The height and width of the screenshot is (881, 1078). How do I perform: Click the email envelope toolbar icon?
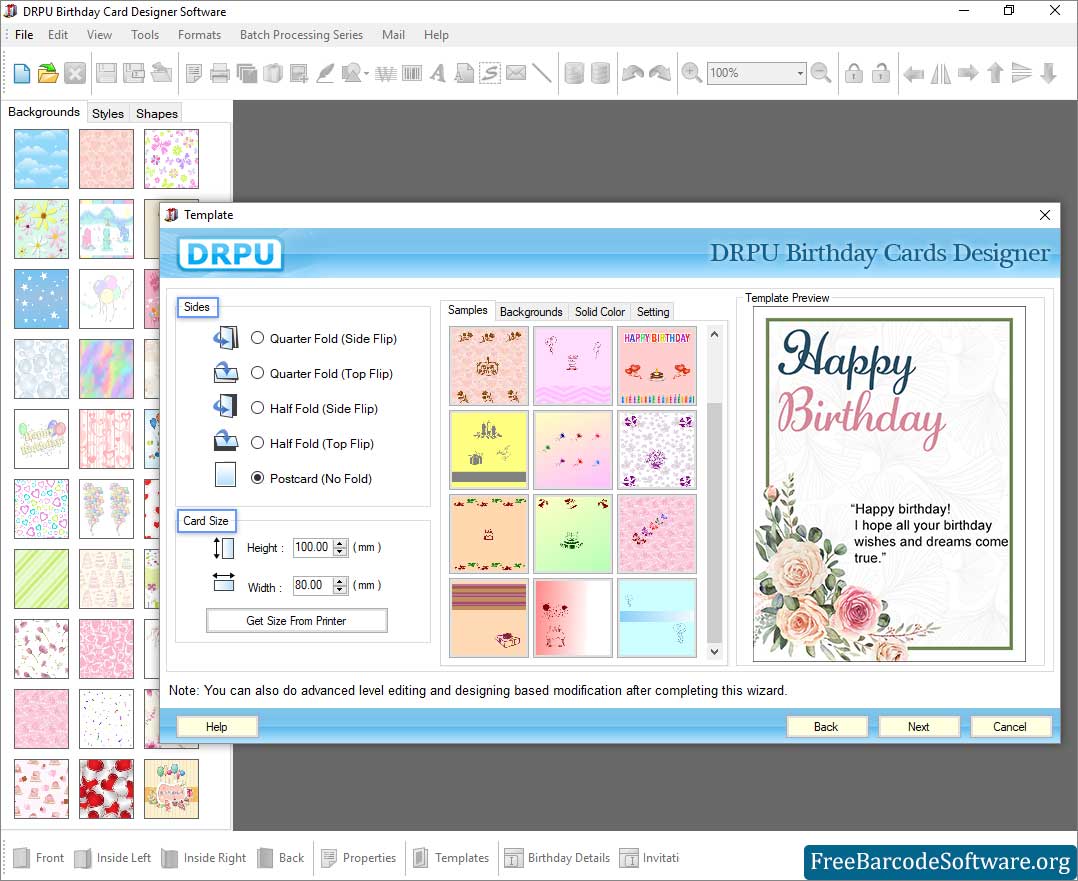coord(516,73)
